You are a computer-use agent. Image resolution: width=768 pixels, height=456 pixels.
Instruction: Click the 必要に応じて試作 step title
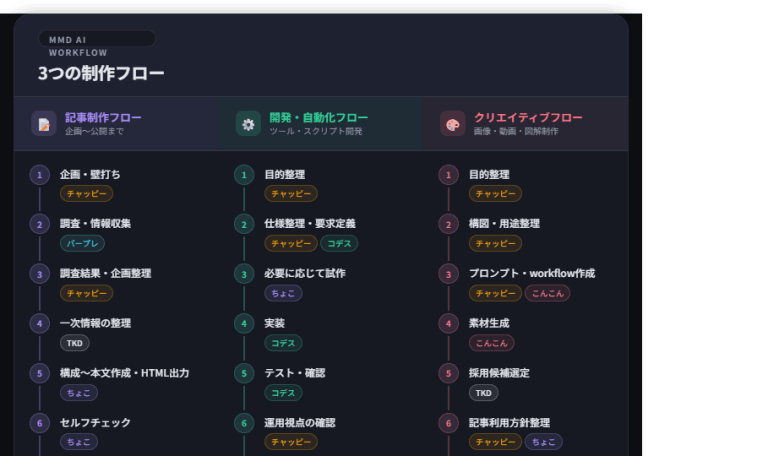[x=305, y=273]
